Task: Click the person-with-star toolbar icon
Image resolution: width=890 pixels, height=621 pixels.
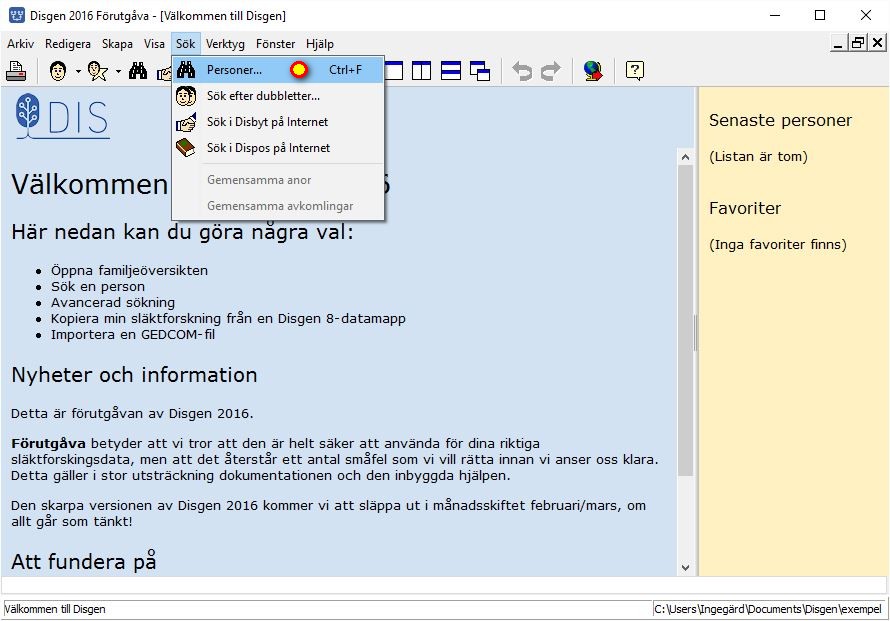Action: 98,71
